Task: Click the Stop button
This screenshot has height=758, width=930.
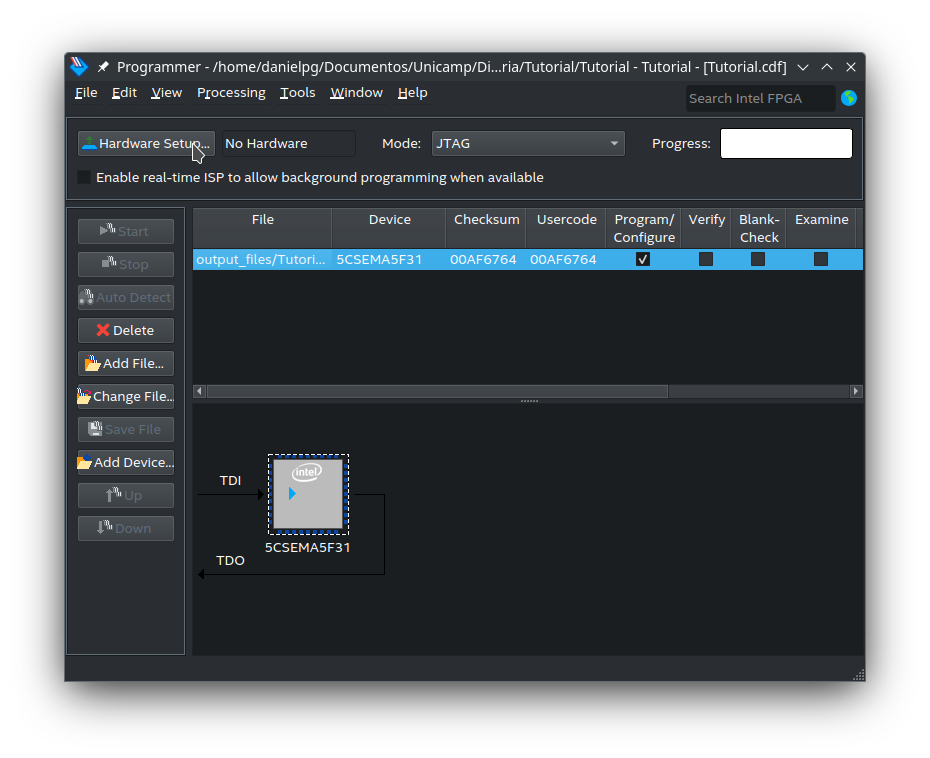Action: 126,265
